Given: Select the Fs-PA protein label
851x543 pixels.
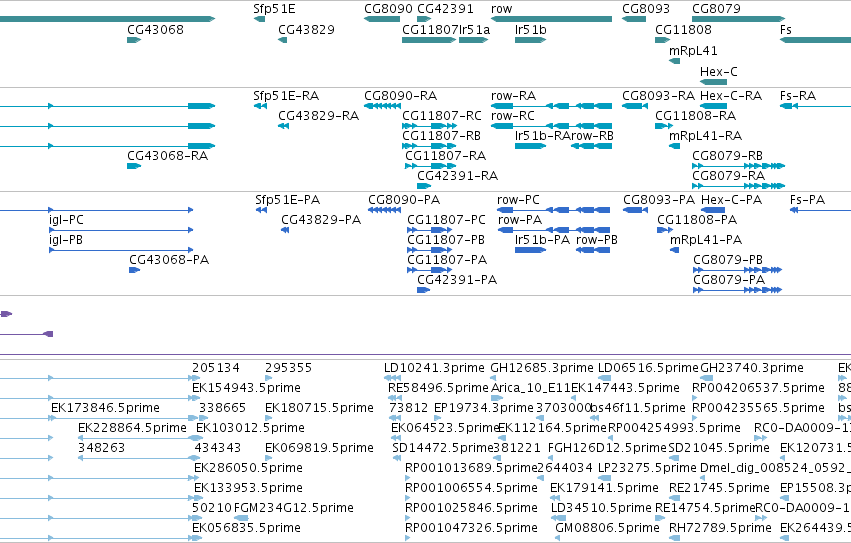Looking at the screenshot, I should tap(808, 200).
